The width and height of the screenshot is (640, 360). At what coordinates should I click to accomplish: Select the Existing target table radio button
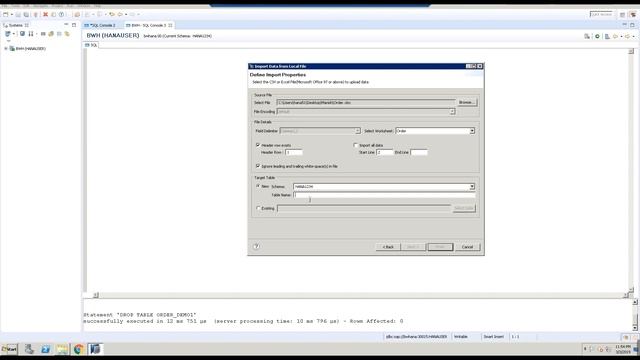[x=258, y=208]
